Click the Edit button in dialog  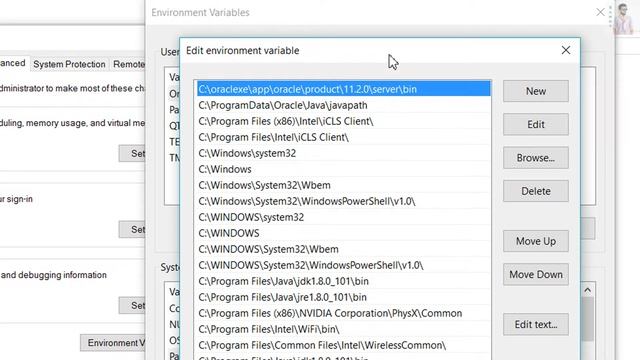click(536, 124)
